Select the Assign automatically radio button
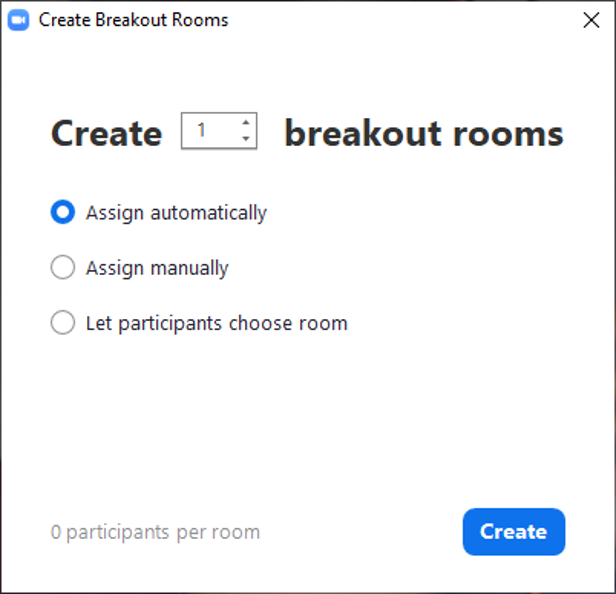Viewport: 616px width, 594px height. [x=63, y=213]
